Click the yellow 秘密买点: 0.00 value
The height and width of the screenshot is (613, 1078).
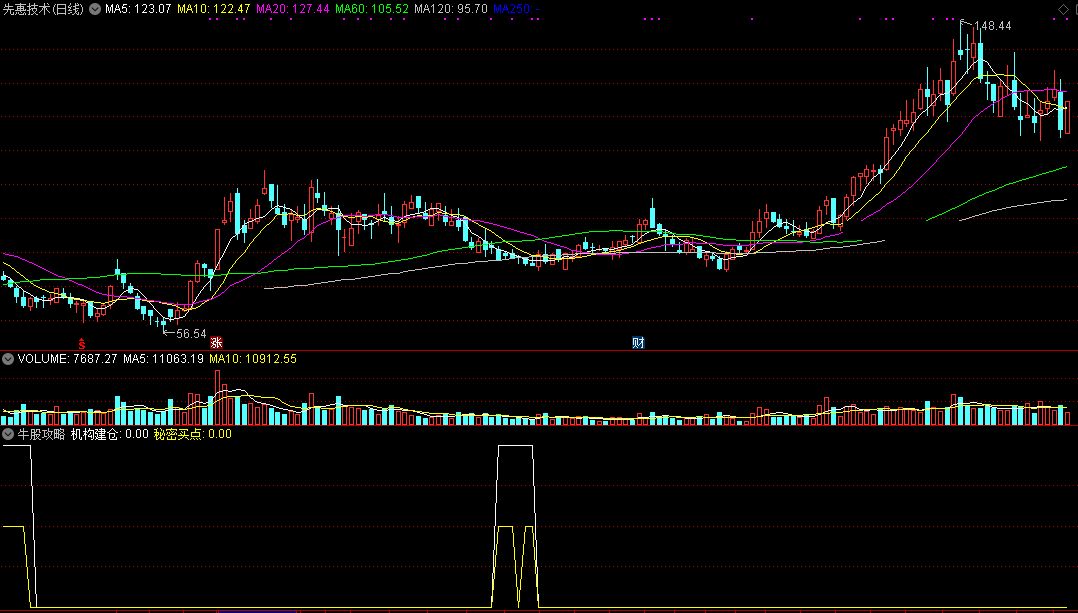(192, 434)
